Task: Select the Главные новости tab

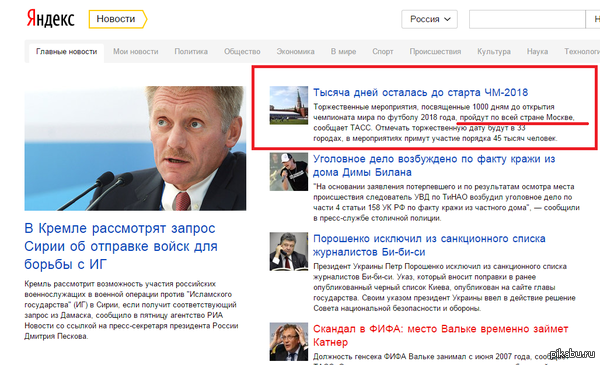Action: 67,52
